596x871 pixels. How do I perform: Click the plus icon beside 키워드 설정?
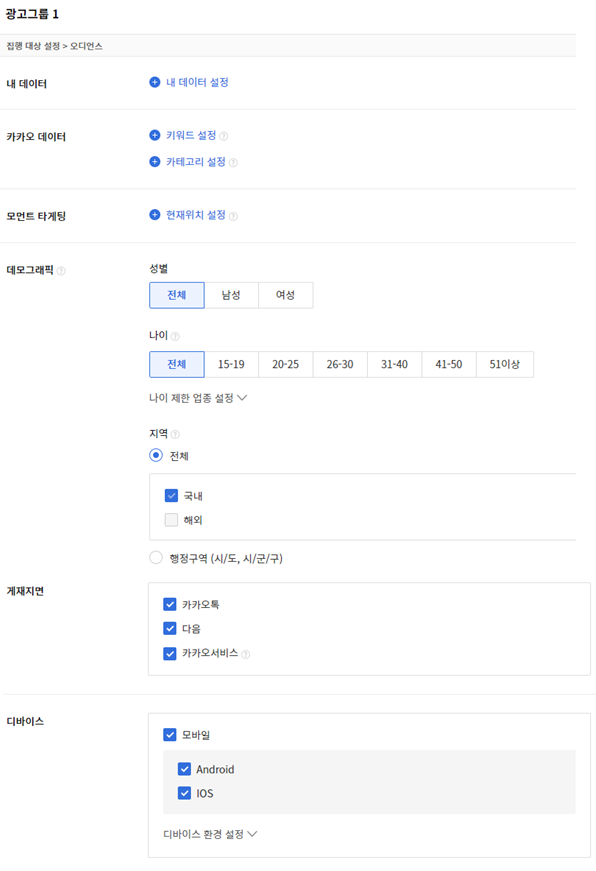click(155, 135)
